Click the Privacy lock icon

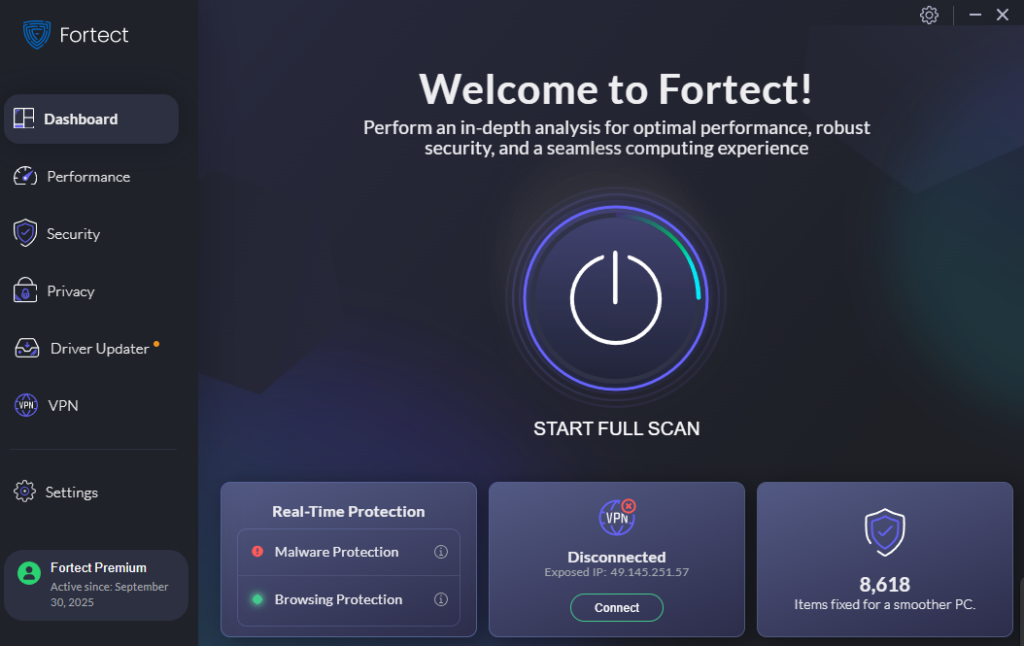tap(25, 290)
